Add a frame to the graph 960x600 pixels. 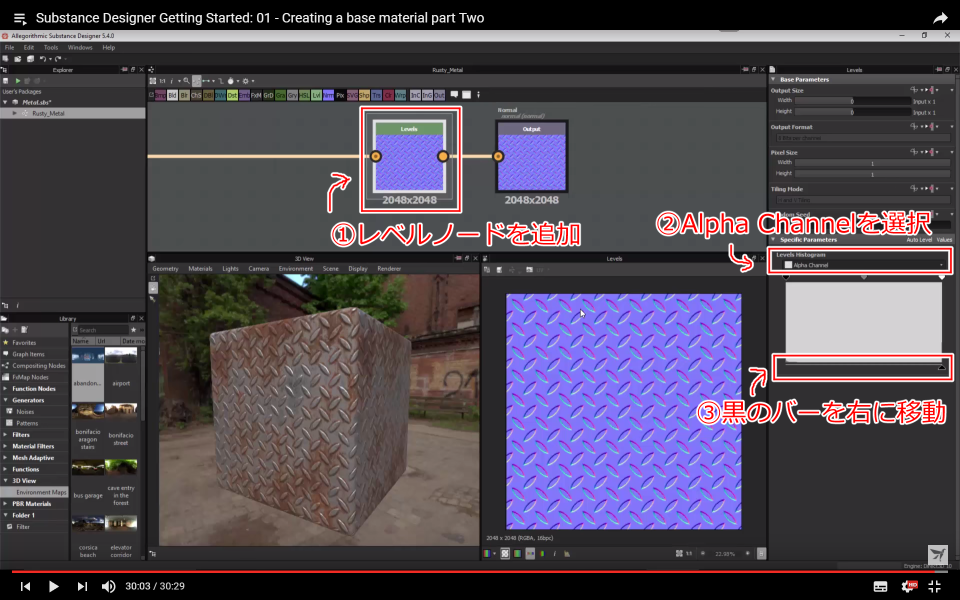466,95
